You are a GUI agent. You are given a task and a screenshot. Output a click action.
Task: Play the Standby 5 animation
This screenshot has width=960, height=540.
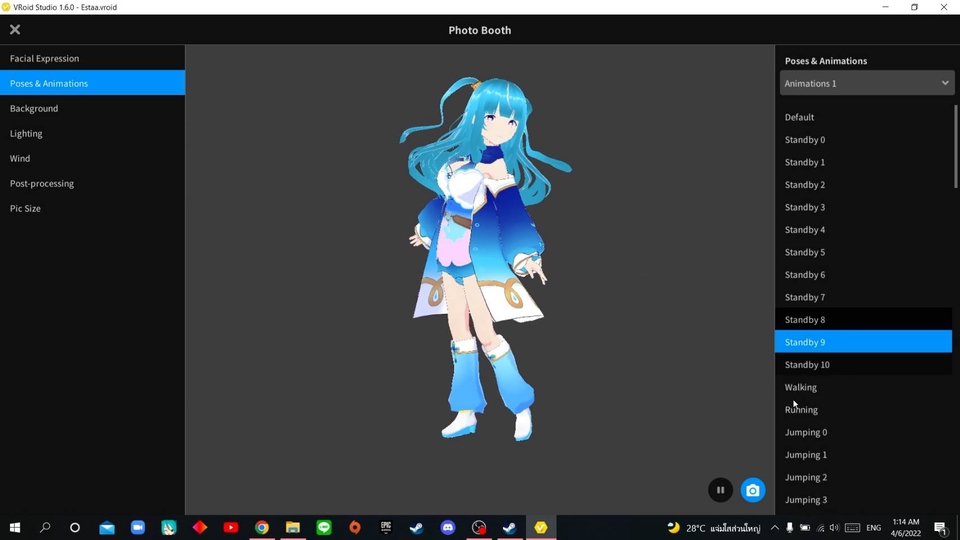(x=863, y=252)
